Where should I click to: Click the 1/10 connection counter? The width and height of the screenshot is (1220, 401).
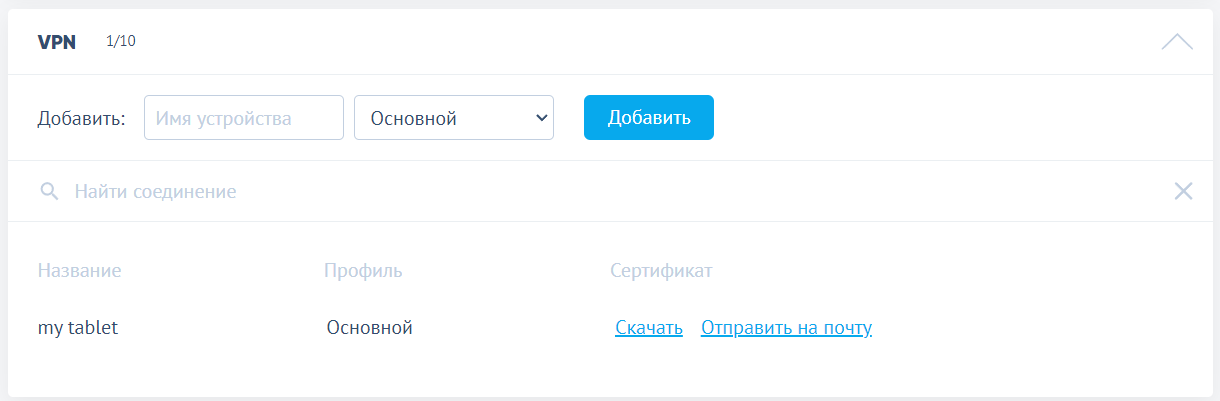(x=121, y=42)
